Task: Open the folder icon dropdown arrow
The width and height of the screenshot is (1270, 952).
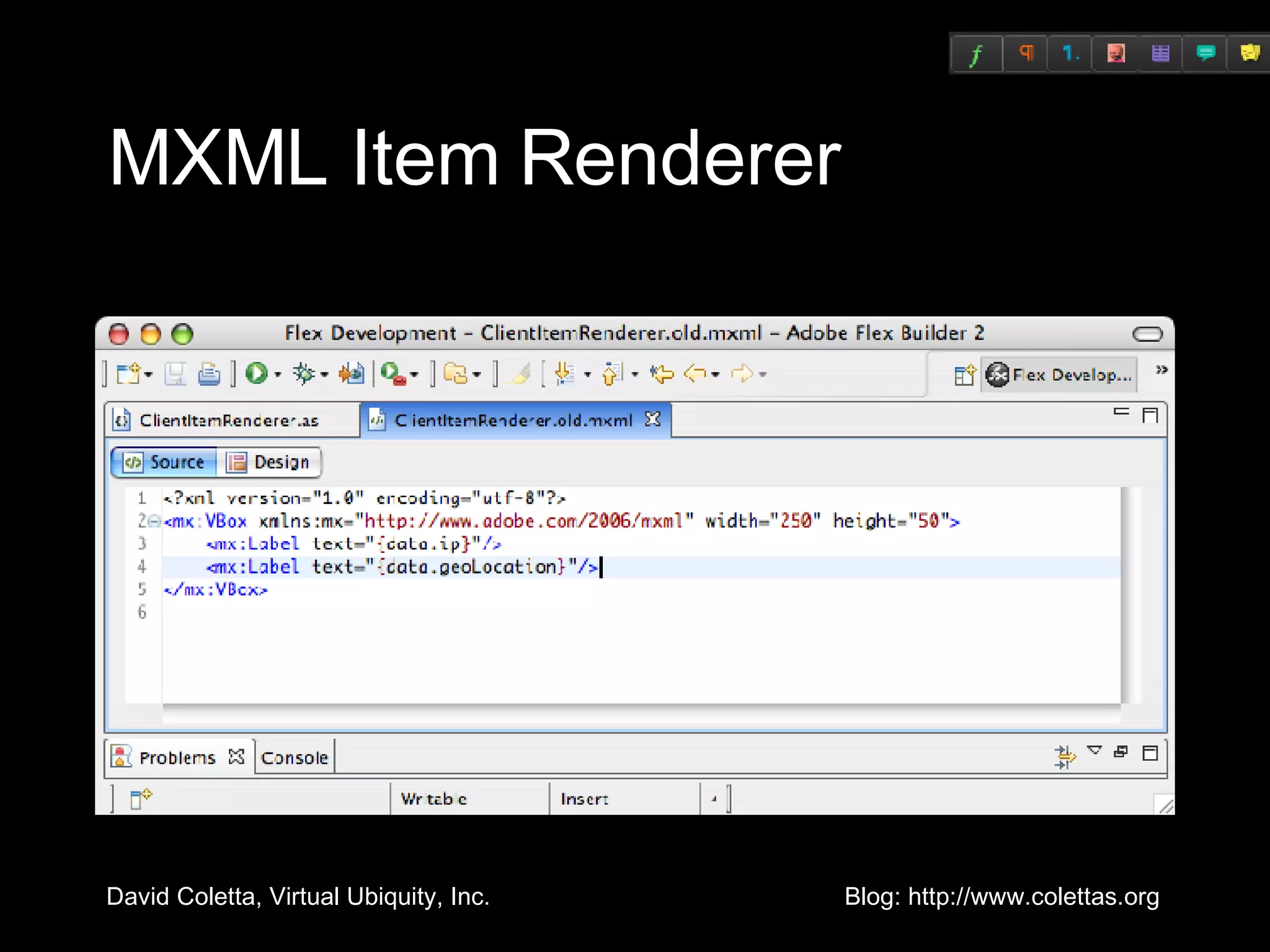Action: pos(477,374)
